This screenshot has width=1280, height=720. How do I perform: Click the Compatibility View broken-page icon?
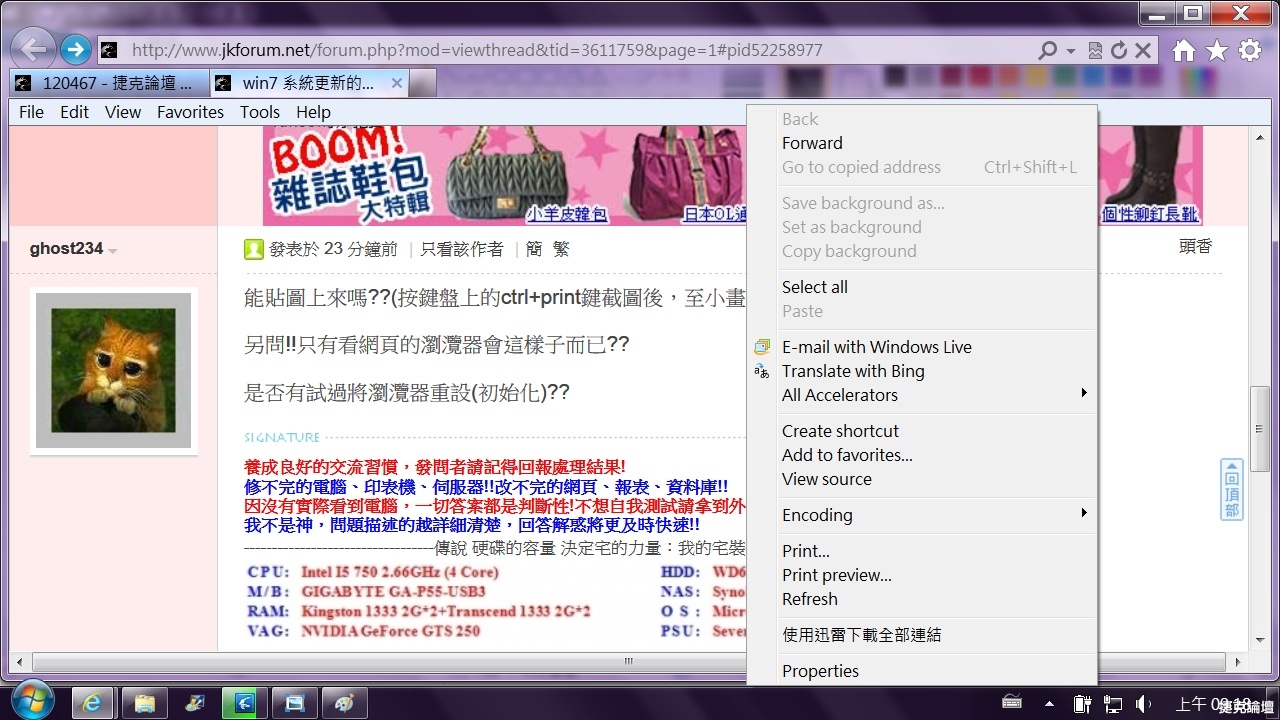coord(1096,50)
